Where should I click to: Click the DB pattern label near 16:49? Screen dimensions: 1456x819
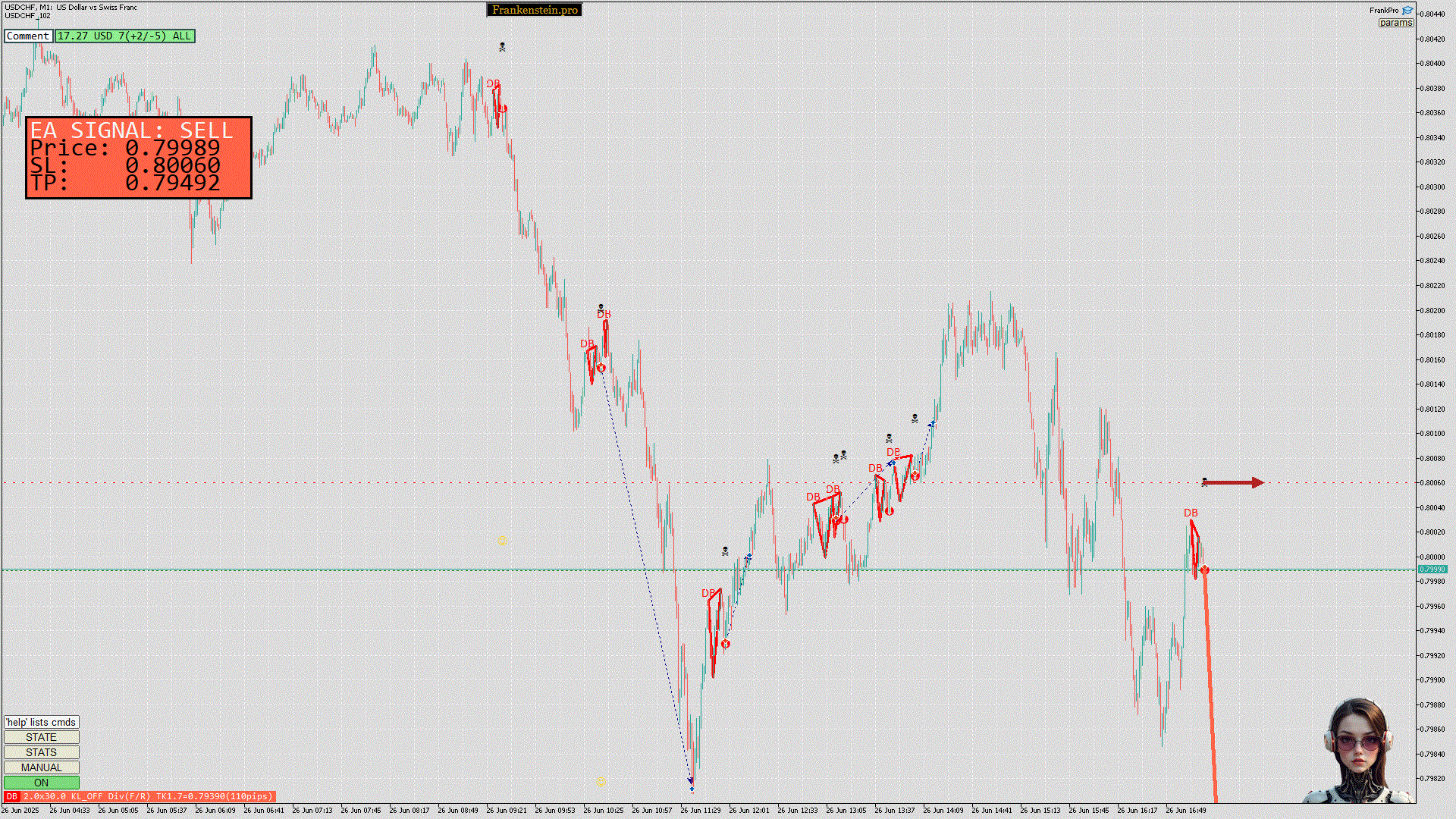click(1191, 513)
